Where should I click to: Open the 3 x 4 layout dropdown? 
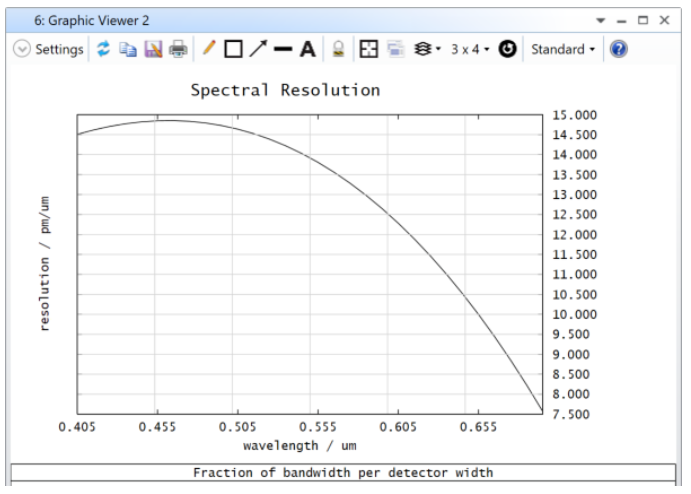[471, 49]
